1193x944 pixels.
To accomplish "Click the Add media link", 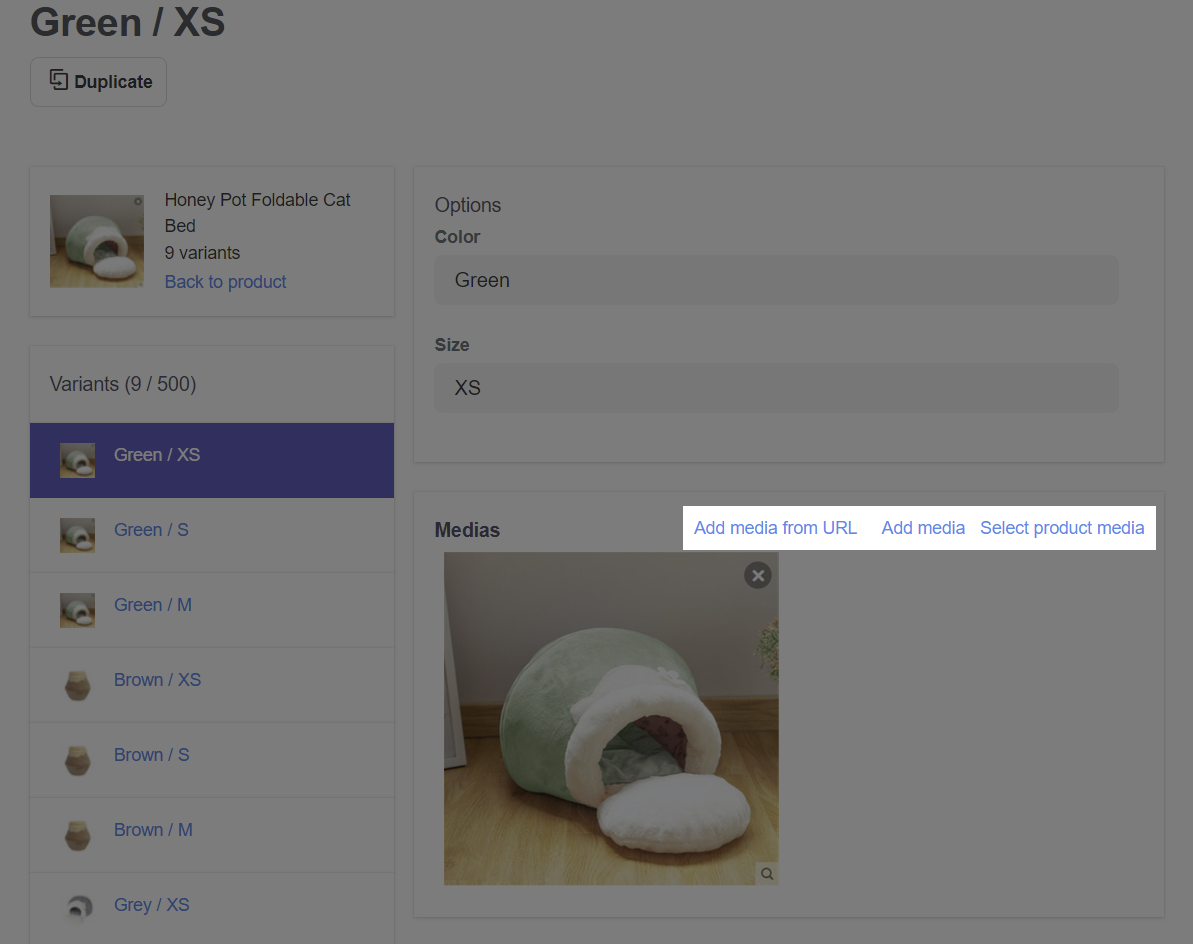I will click(923, 528).
